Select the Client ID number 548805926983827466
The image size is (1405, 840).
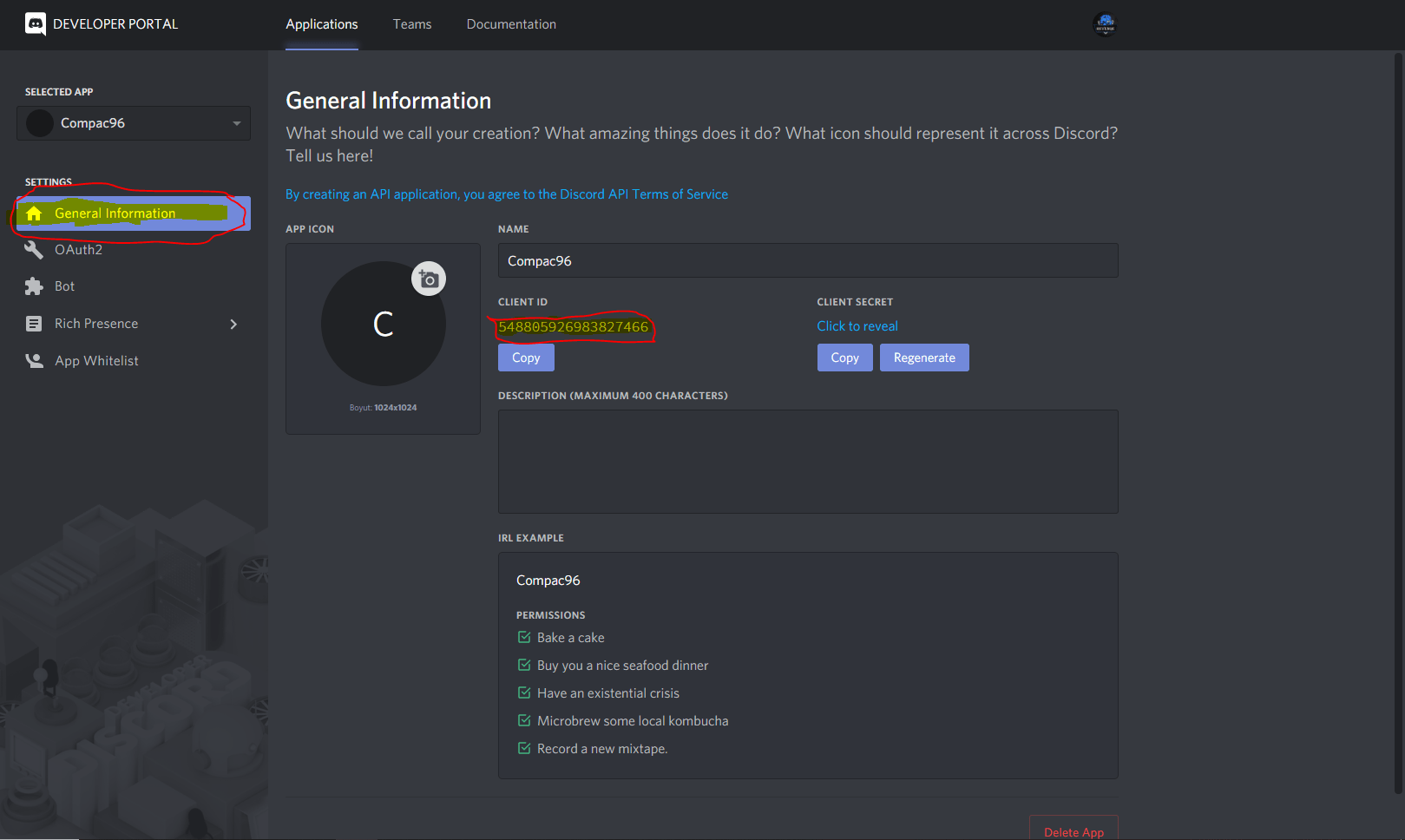point(574,327)
